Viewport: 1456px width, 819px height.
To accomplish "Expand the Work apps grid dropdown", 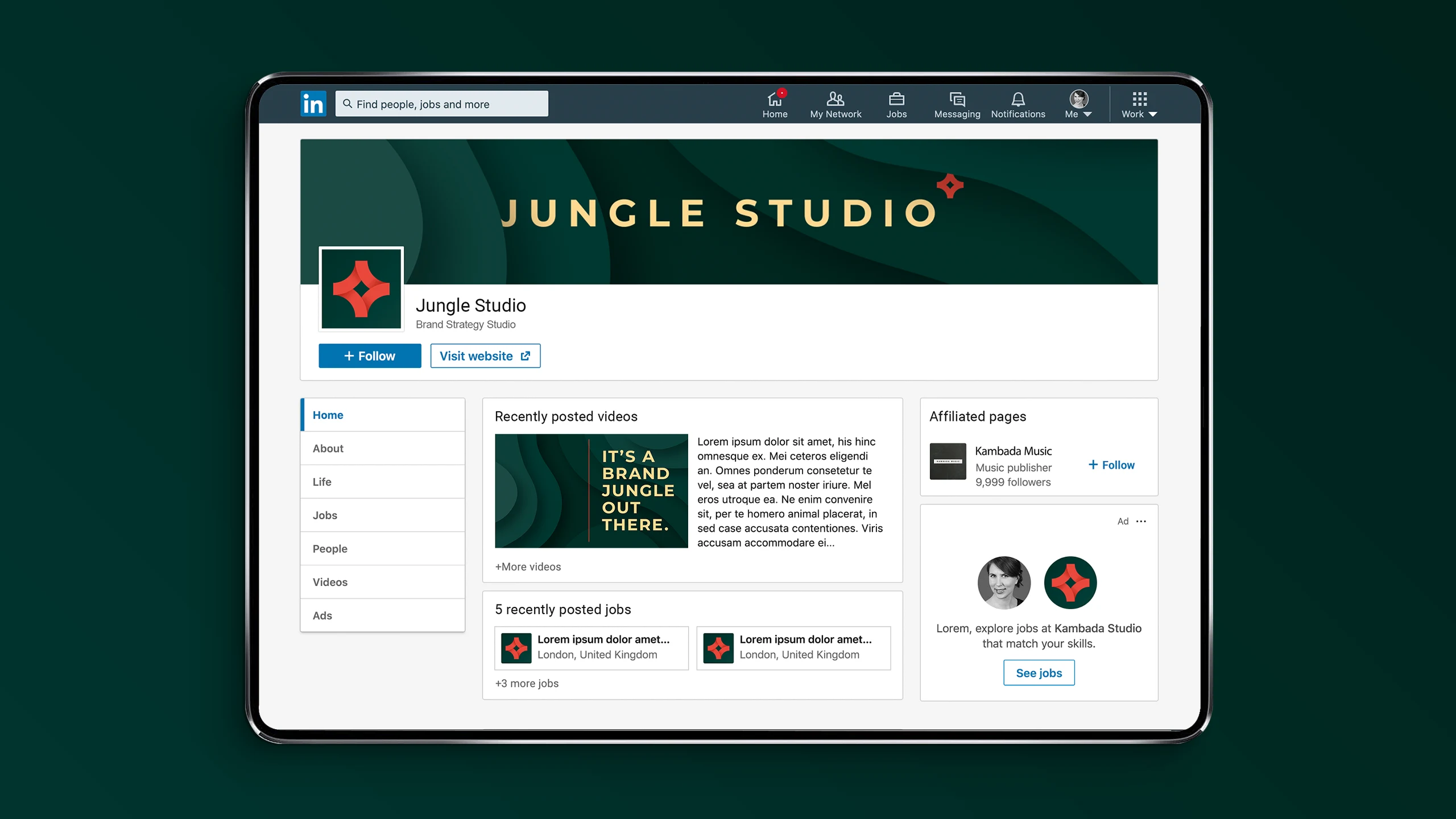I will pos(1139,105).
